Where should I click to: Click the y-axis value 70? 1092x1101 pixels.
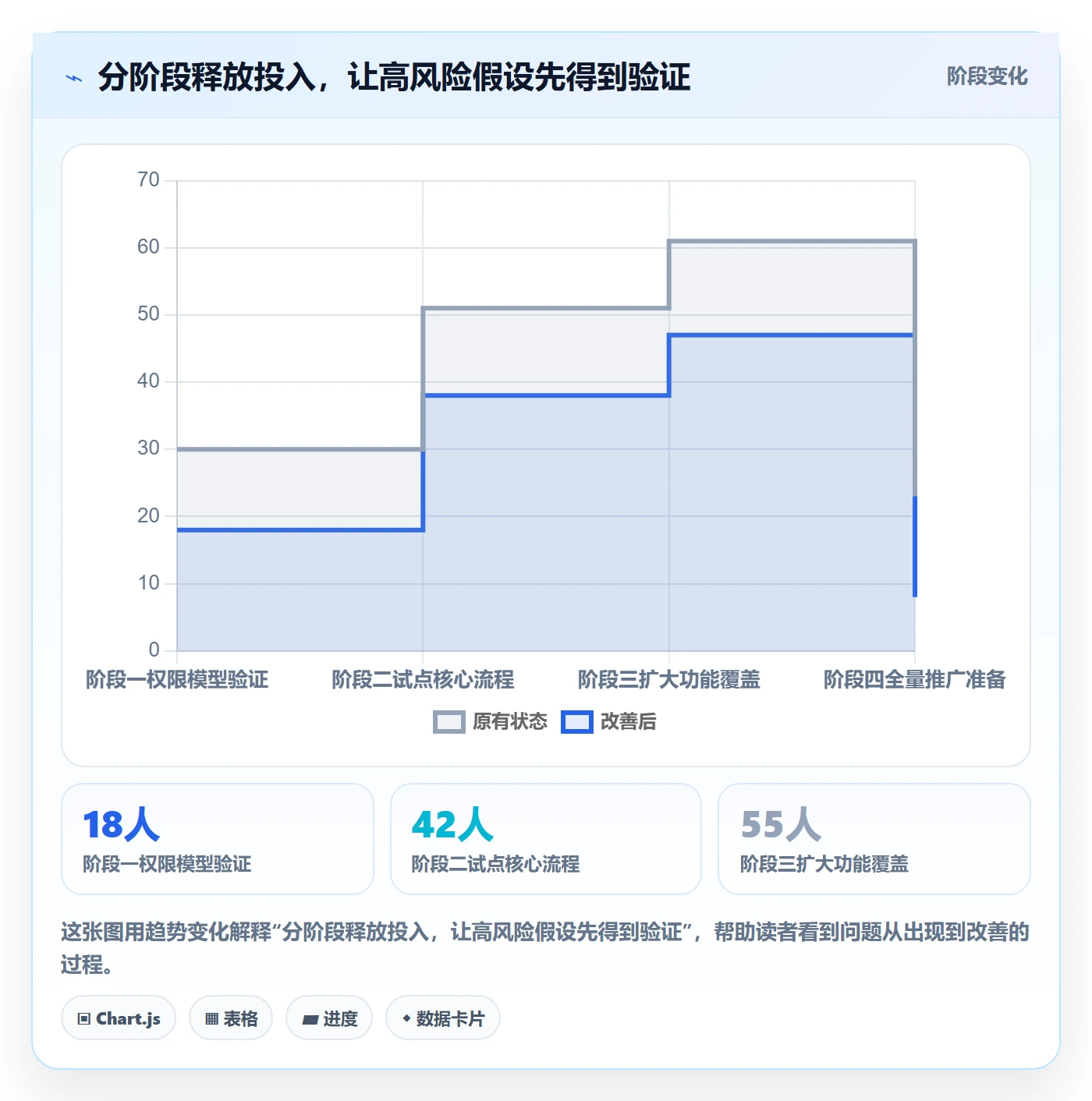[148, 180]
